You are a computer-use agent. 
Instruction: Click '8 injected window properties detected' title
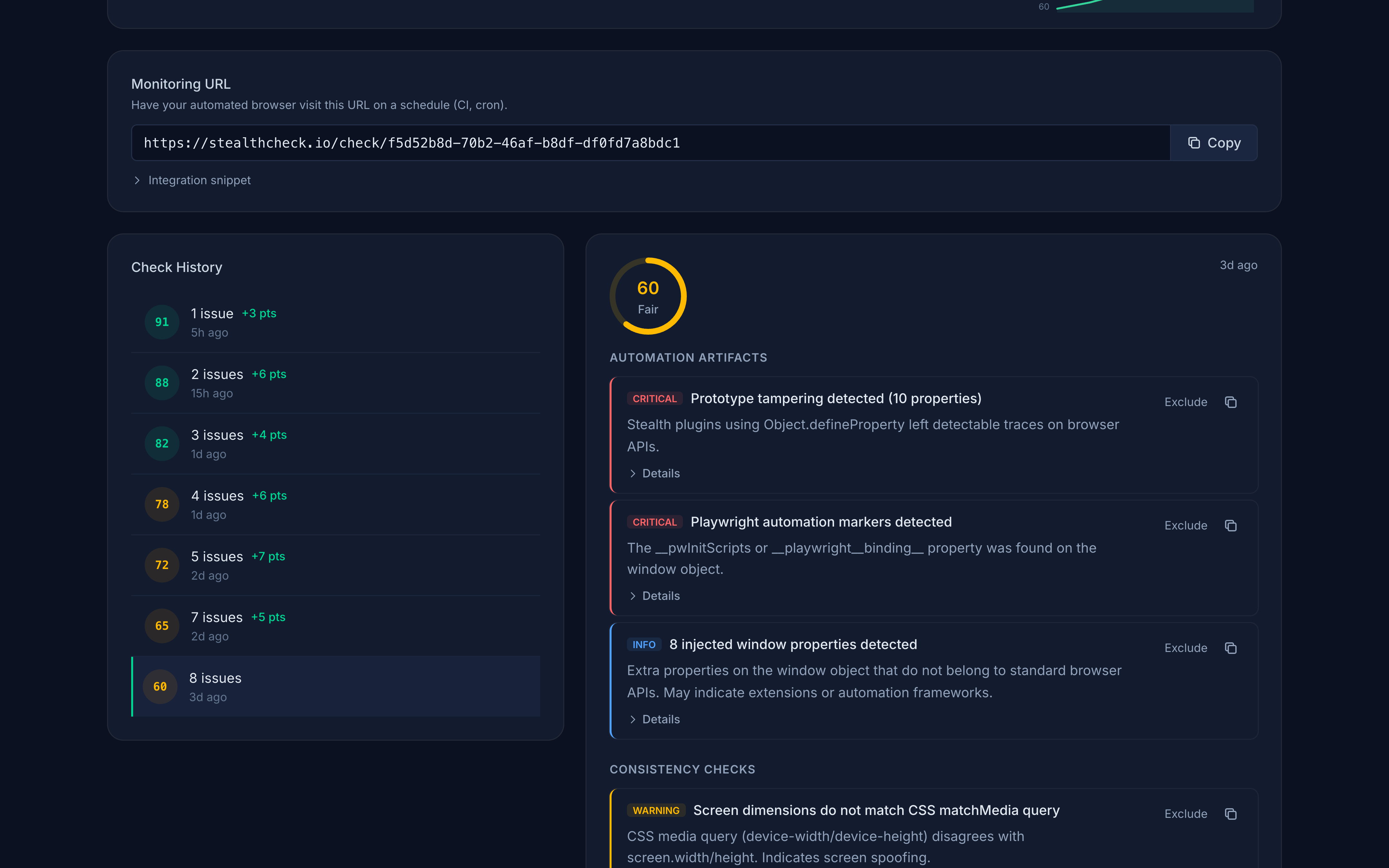793,645
